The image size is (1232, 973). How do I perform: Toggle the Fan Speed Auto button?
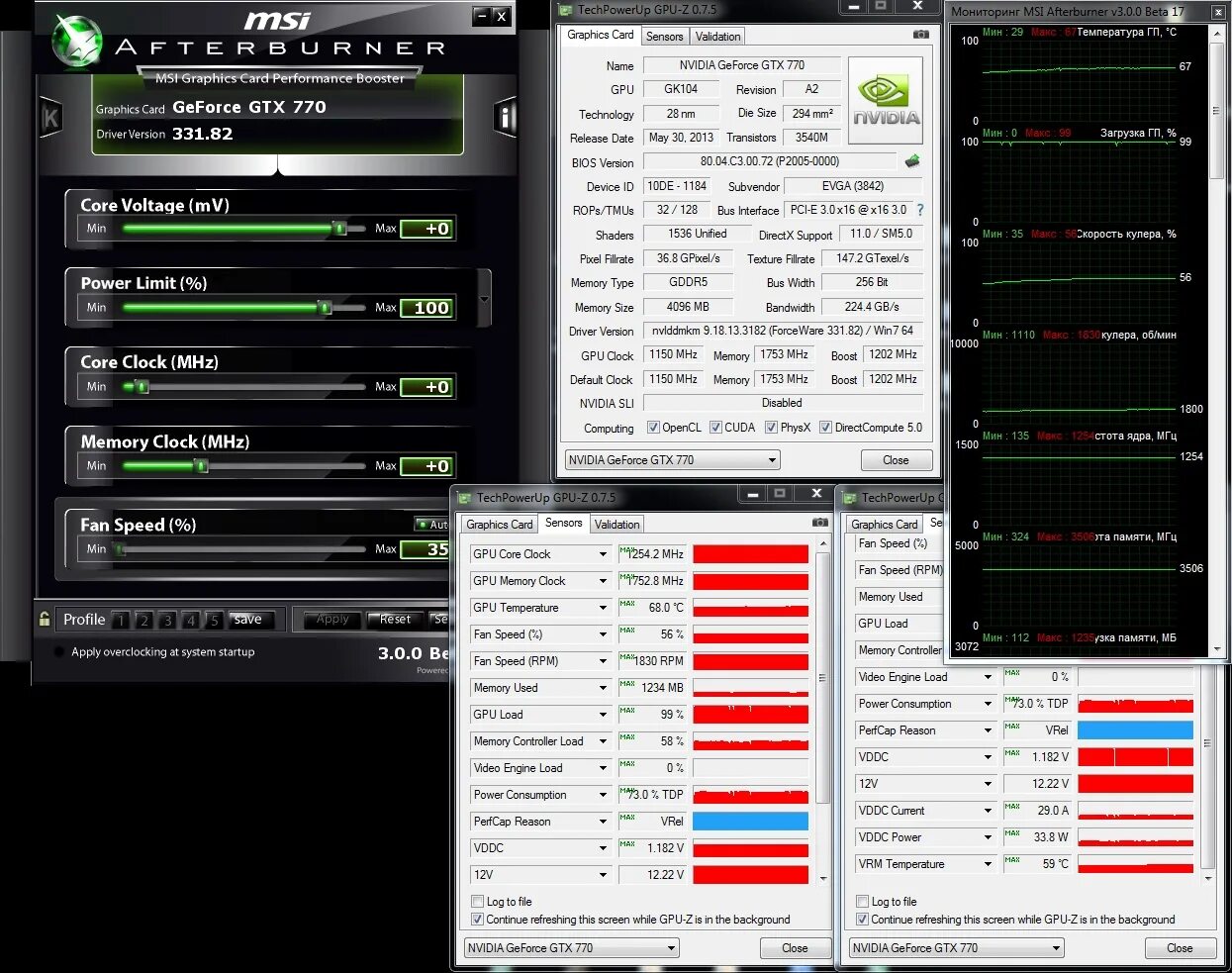coord(432,525)
